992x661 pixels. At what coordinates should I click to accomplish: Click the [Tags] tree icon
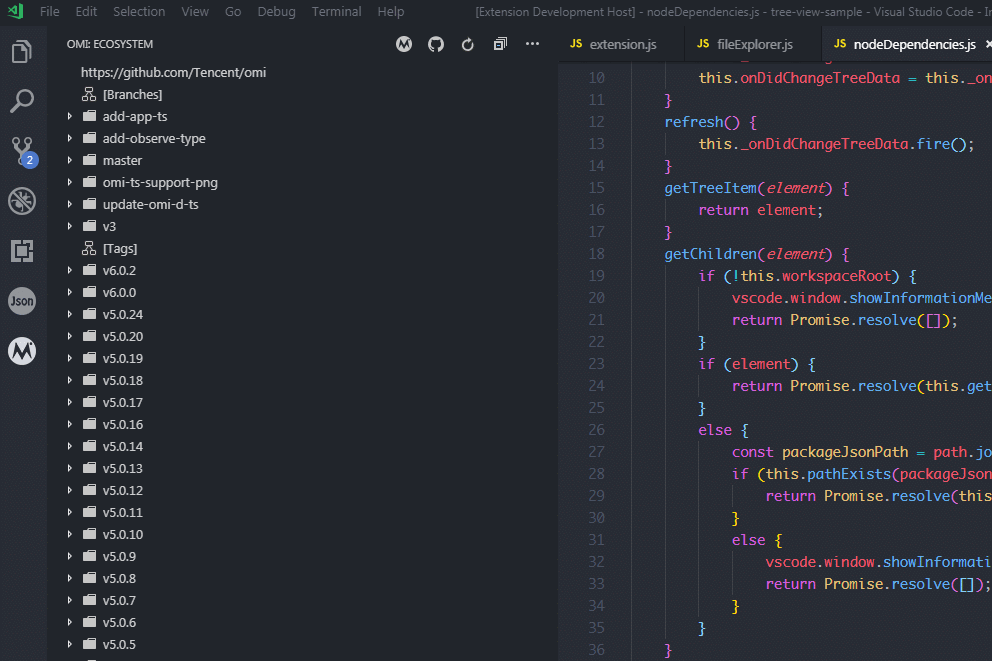(89, 249)
